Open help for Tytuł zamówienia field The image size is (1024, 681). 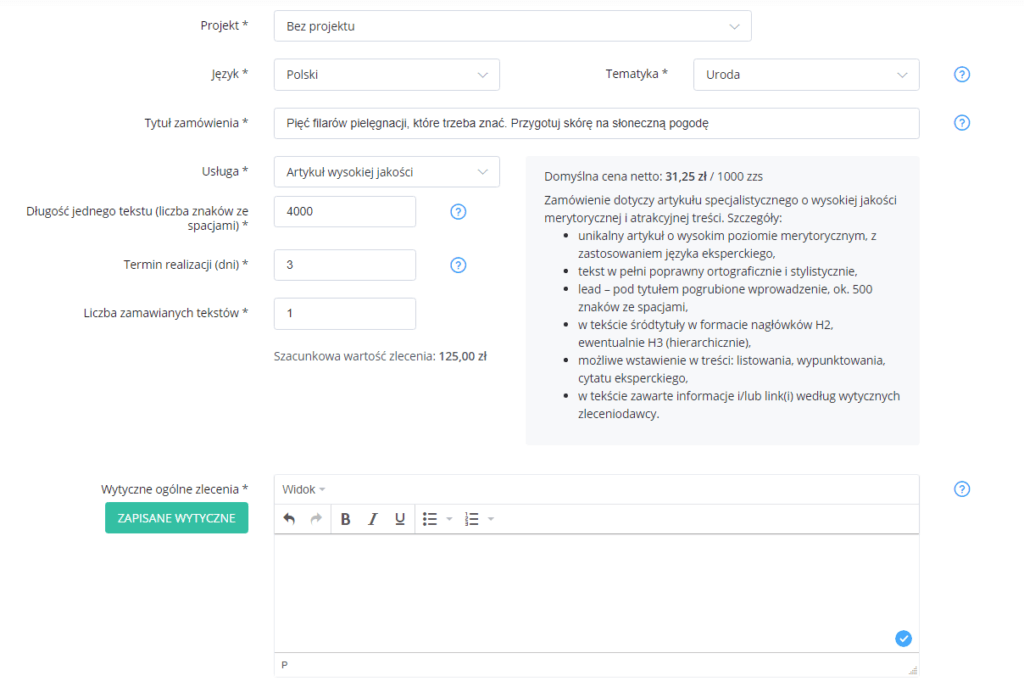click(962, 123)
